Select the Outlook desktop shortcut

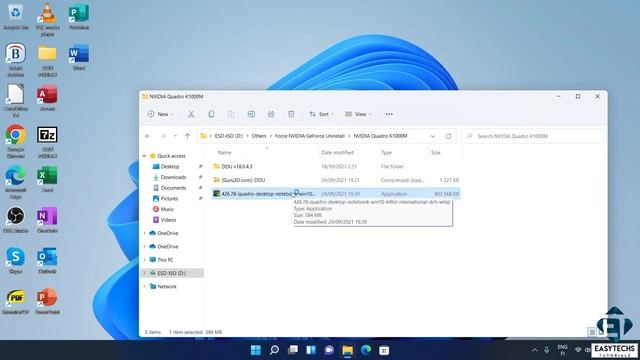pos(47,260)
